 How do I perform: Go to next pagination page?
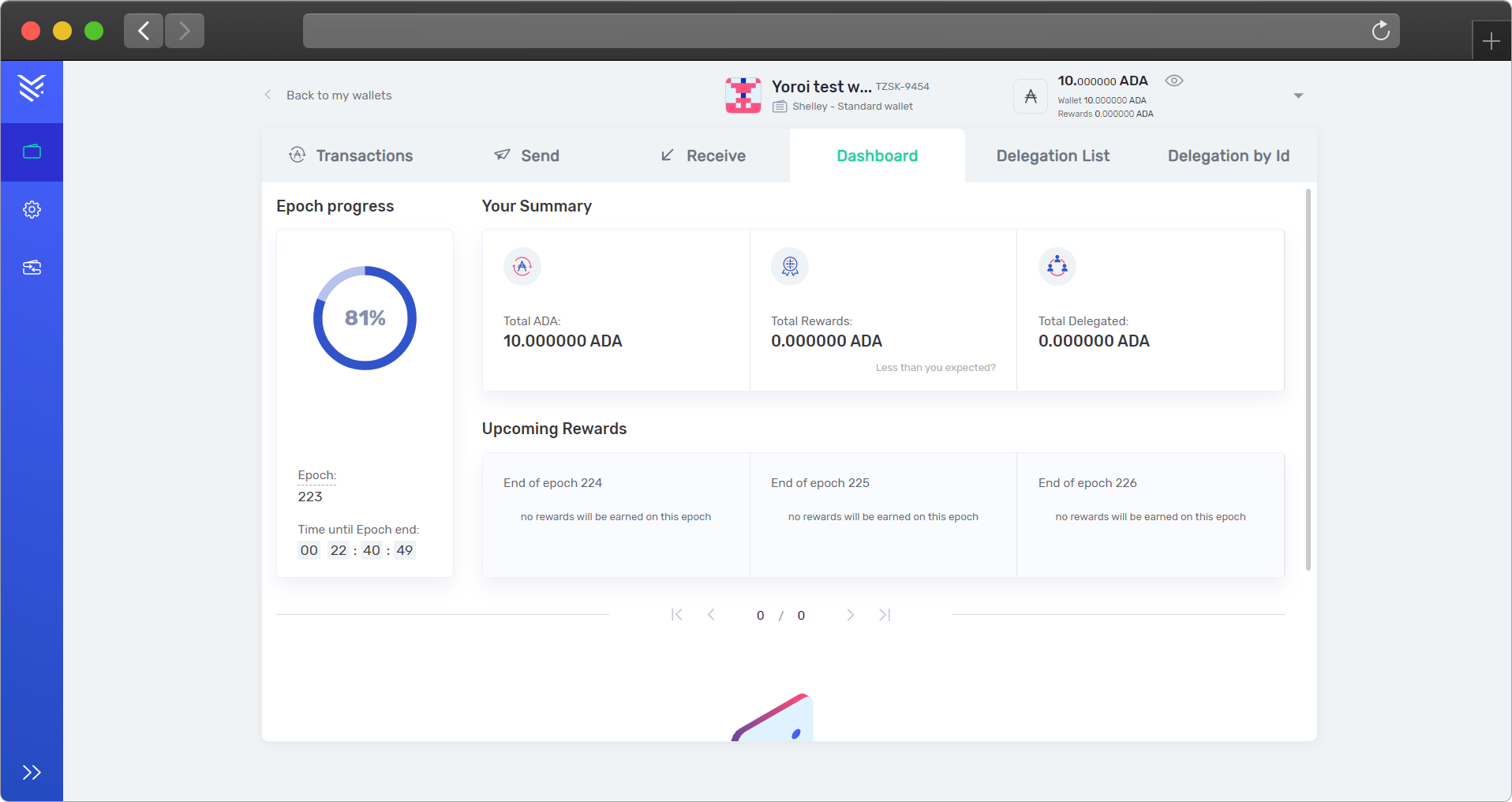point(850,615)
